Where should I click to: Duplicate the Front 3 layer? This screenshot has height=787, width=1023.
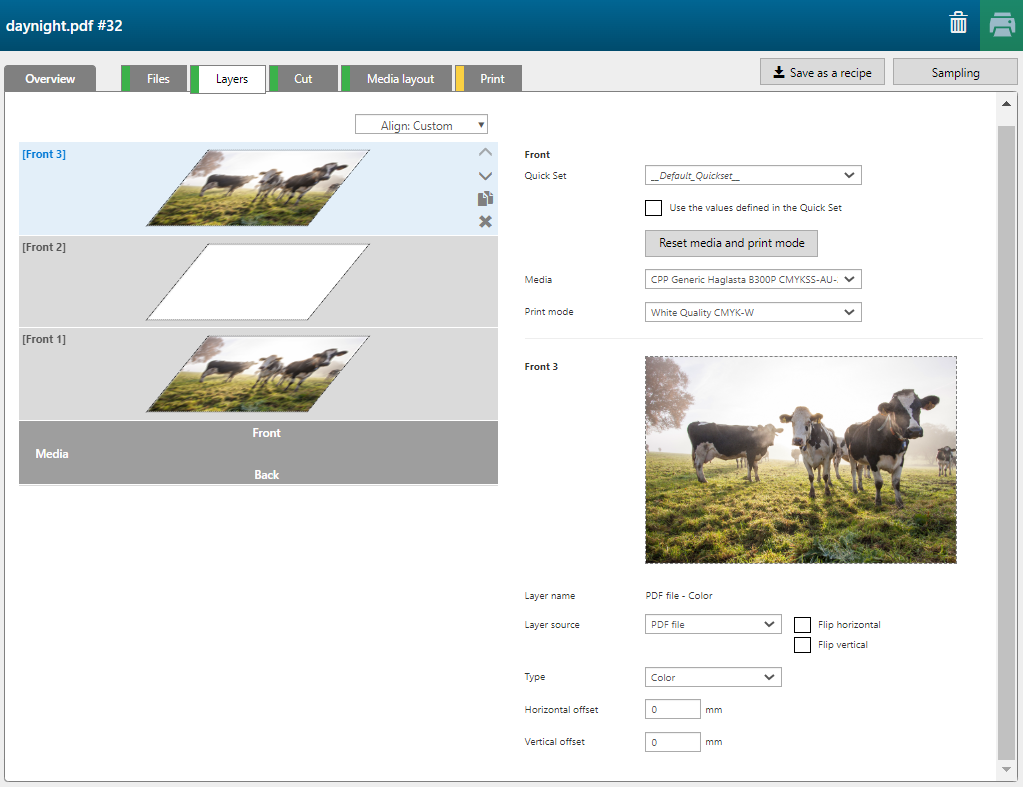click(485, 199)
